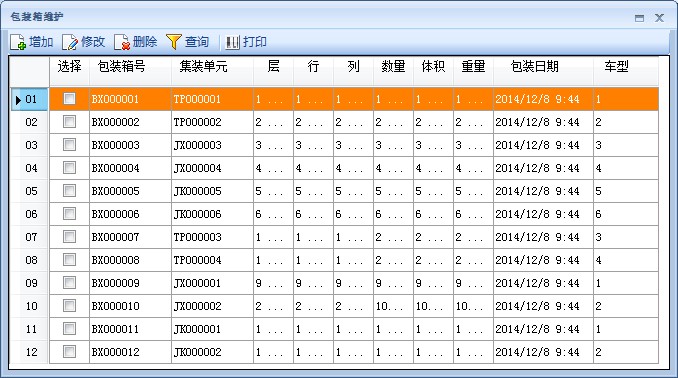Click the 集装单元 column header

pyautogui.click(x=203, y=67)
